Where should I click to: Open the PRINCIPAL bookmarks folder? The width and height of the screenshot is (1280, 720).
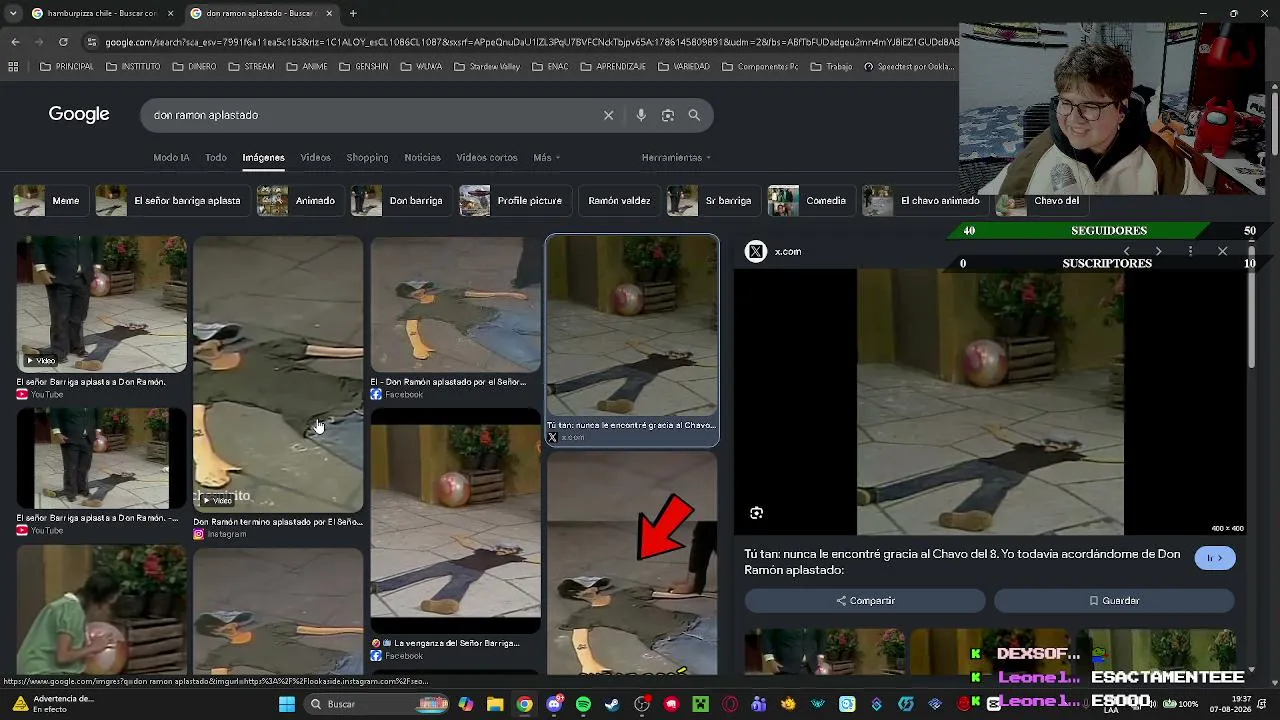click(67, 67)
